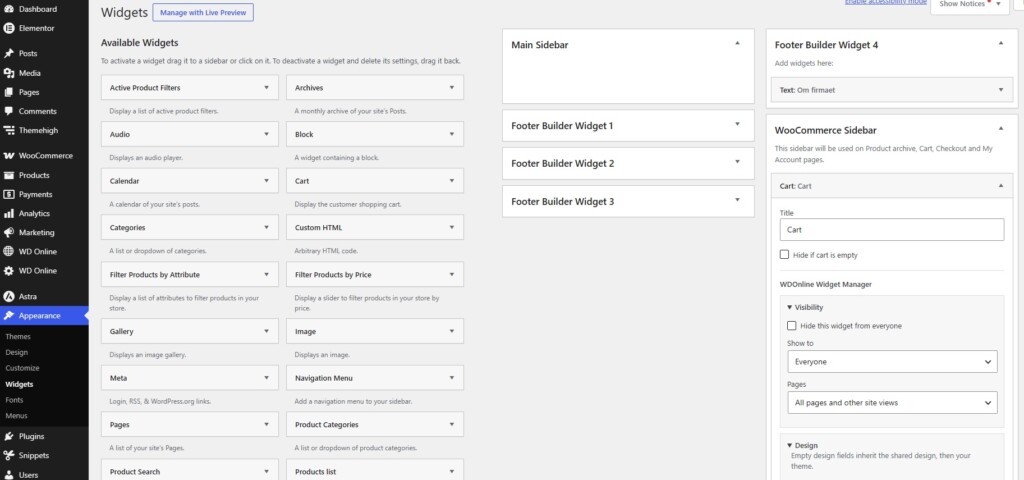Click the WD Online globe icon

[9, 251]
